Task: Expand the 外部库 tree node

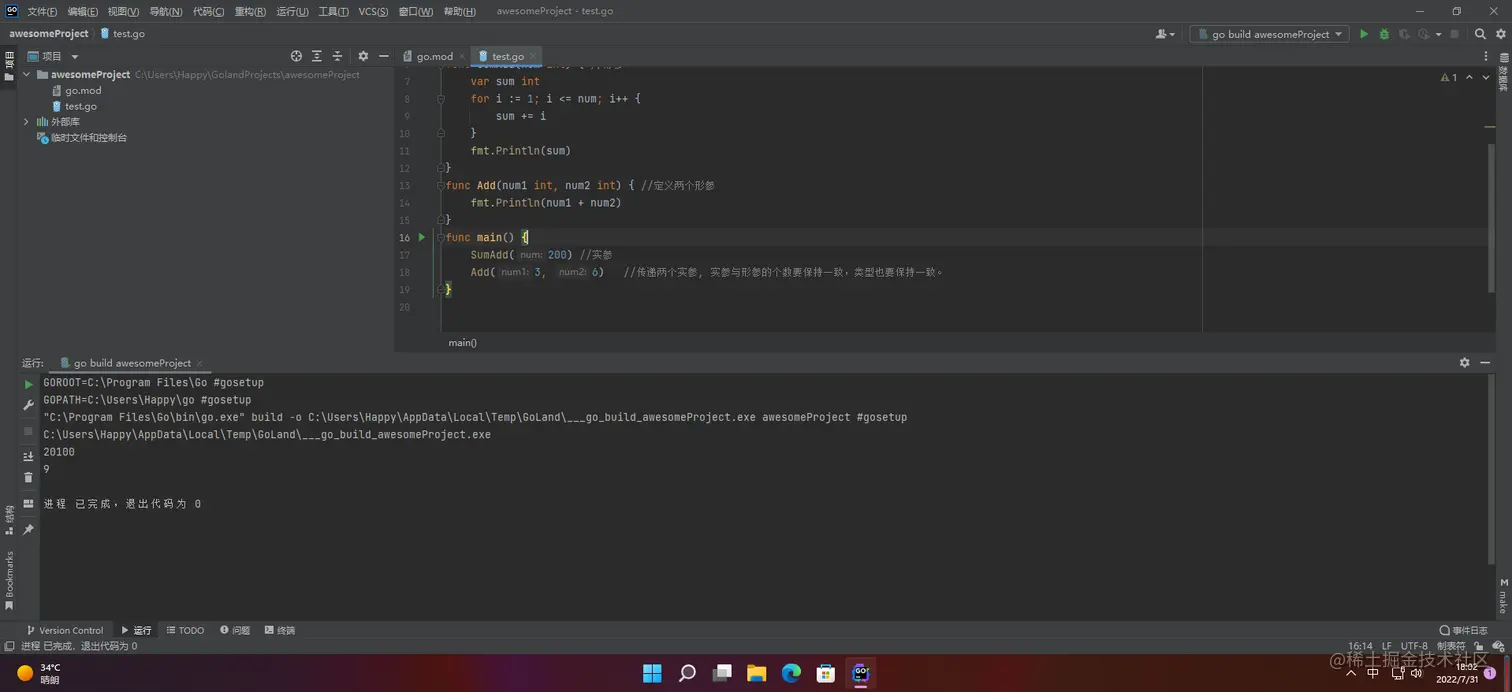Action: pyautogui.click(x=27, y=122)
